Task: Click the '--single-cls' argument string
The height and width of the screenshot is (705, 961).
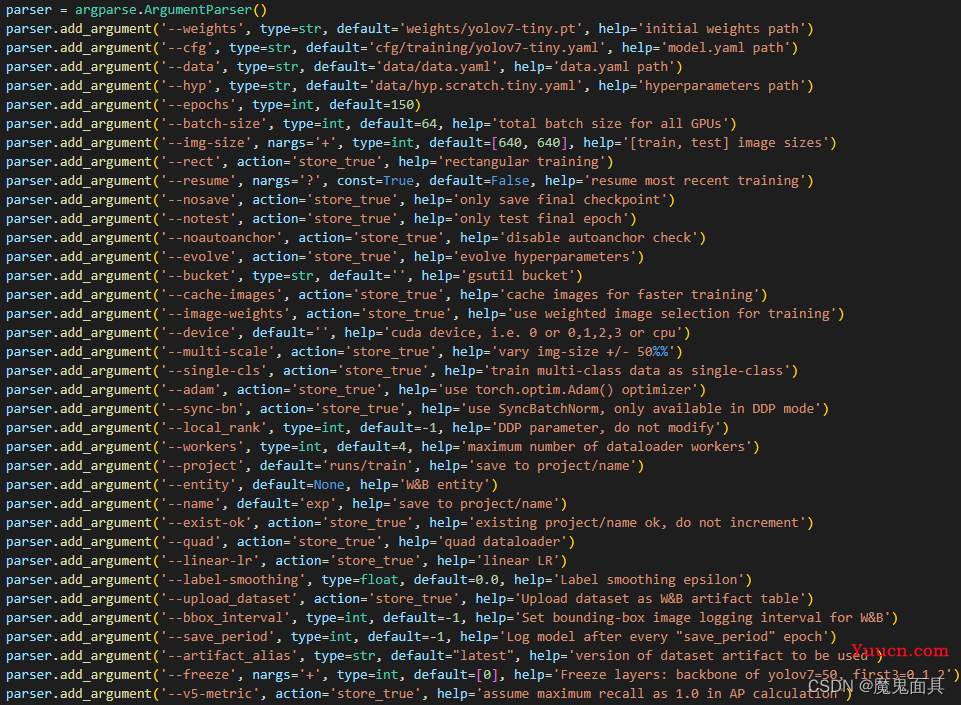Action: [214, 371]
